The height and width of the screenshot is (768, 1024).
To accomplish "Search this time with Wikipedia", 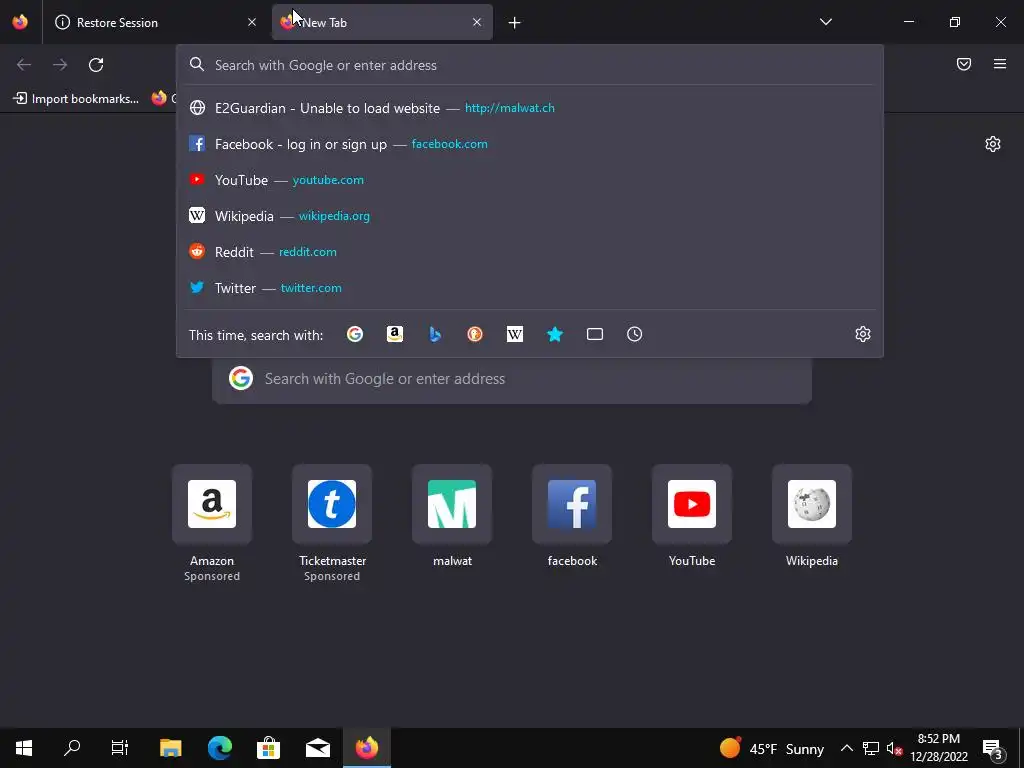I will pyautogui.click(x=515, y=334).
